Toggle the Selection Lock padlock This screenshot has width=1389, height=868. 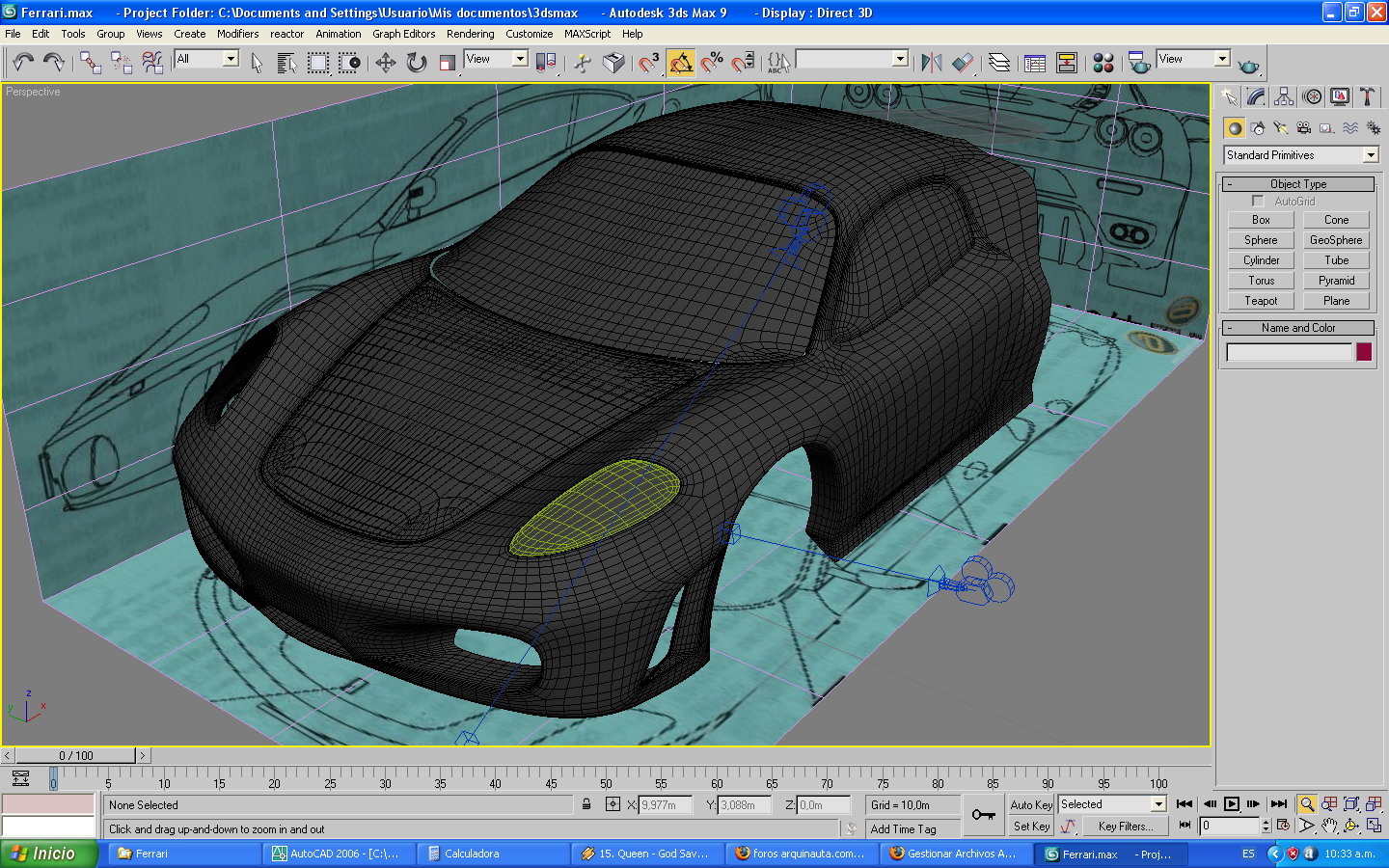[x=586, y=804]
